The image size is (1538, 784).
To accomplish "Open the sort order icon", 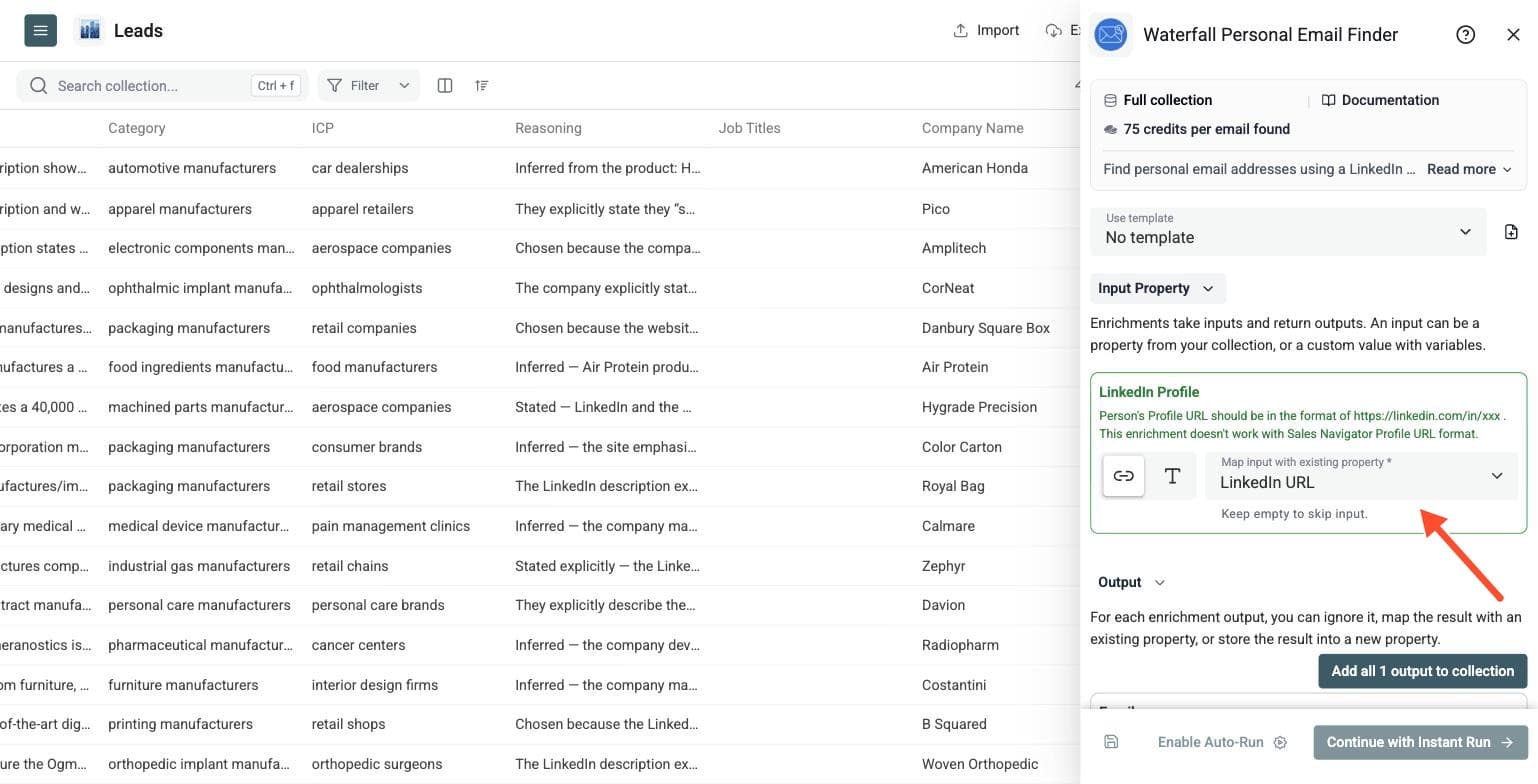I will tap(482, 86).
